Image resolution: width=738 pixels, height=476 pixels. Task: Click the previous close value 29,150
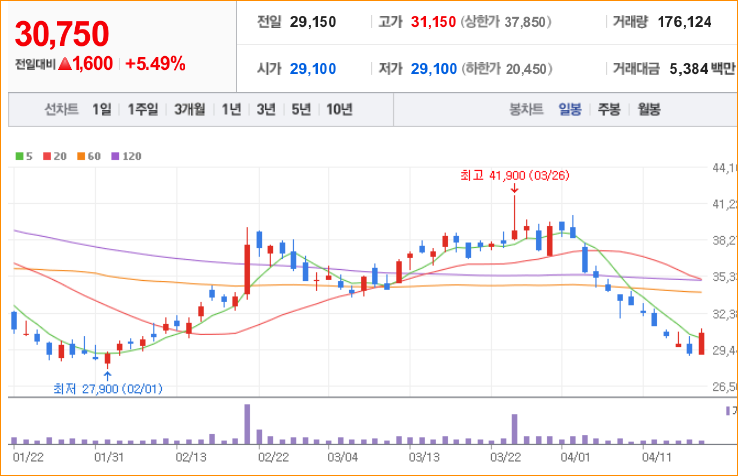tap(313, 22)
